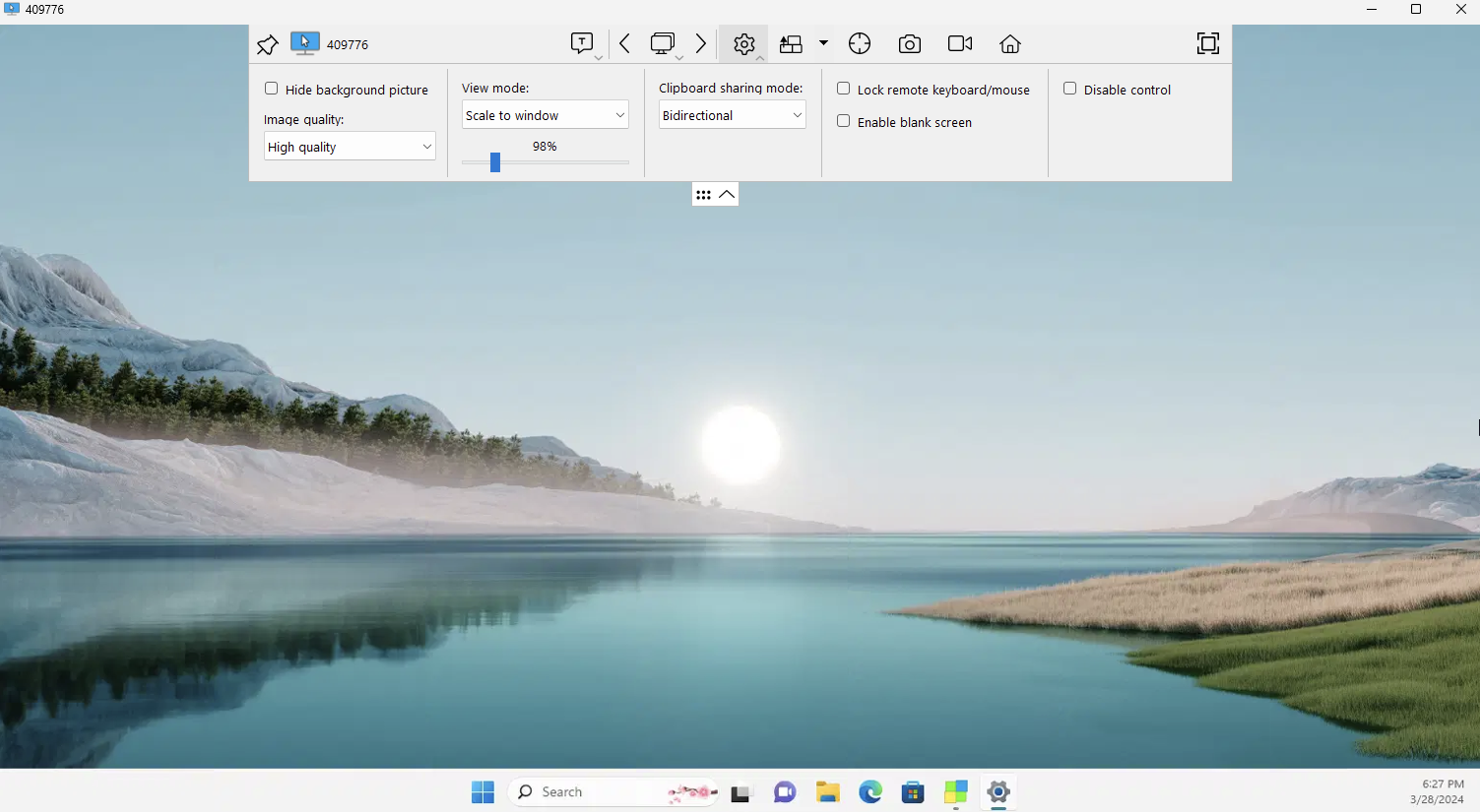Check Hide background picture
The image size is (1480, 812).
coord(272,89)
